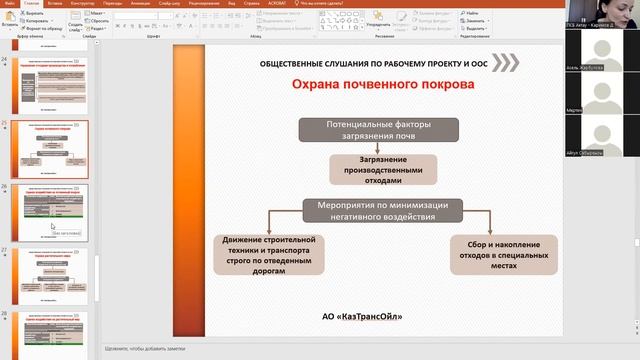Open the font name combo box
Screen dimensions: 640x360
pos(136,16)
